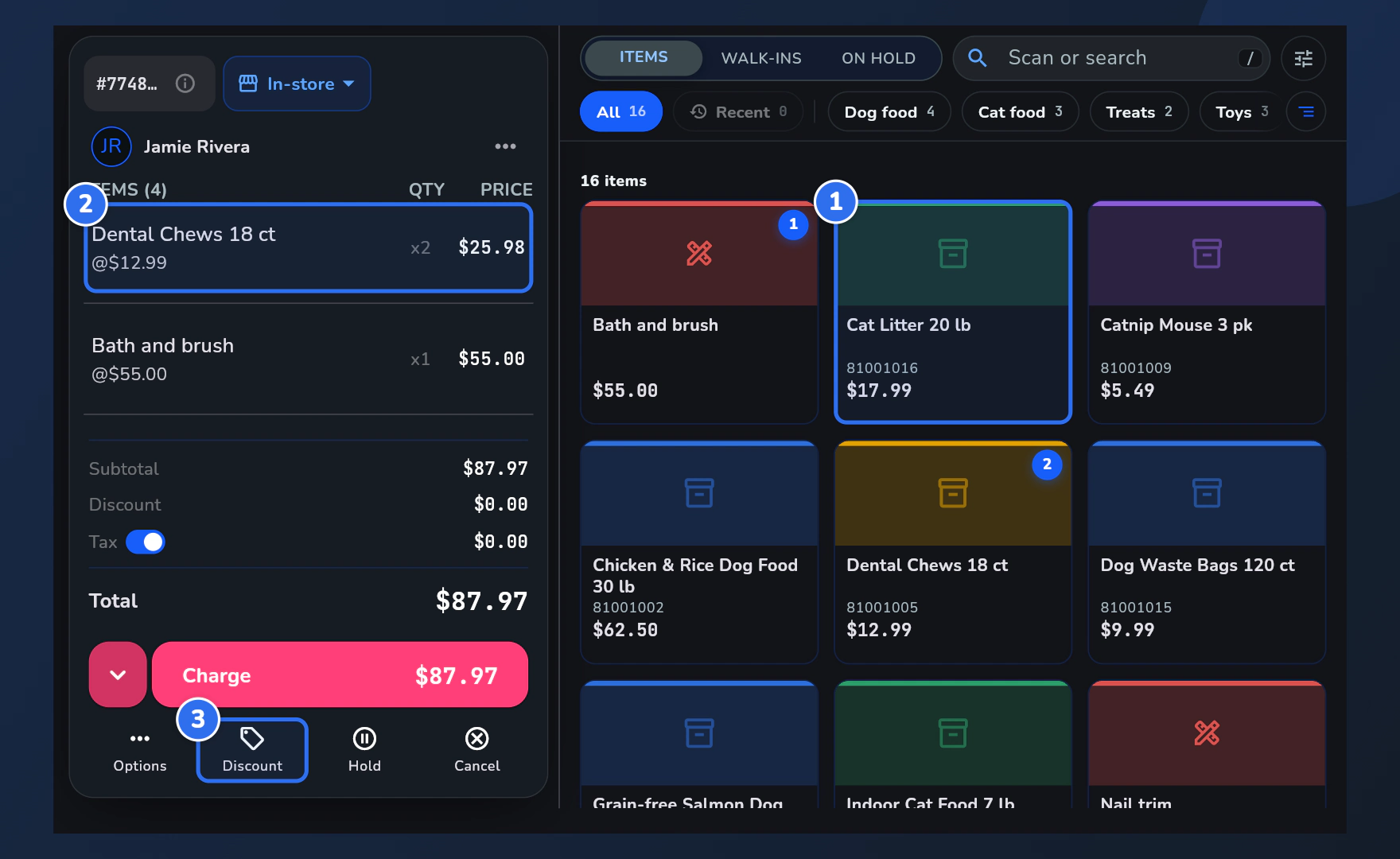This screenshot has width=1400, height=859.
Task: Select the Dental Chews 18 ct cart line
Action: click(x=309, y=247)
